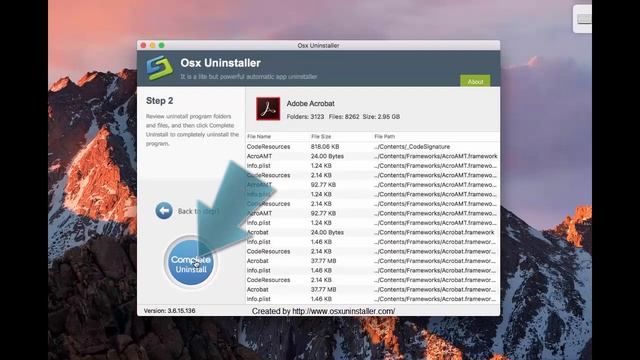Click the Complete Uninstall button
Viewport: 640px width, 360px height.
191,262
